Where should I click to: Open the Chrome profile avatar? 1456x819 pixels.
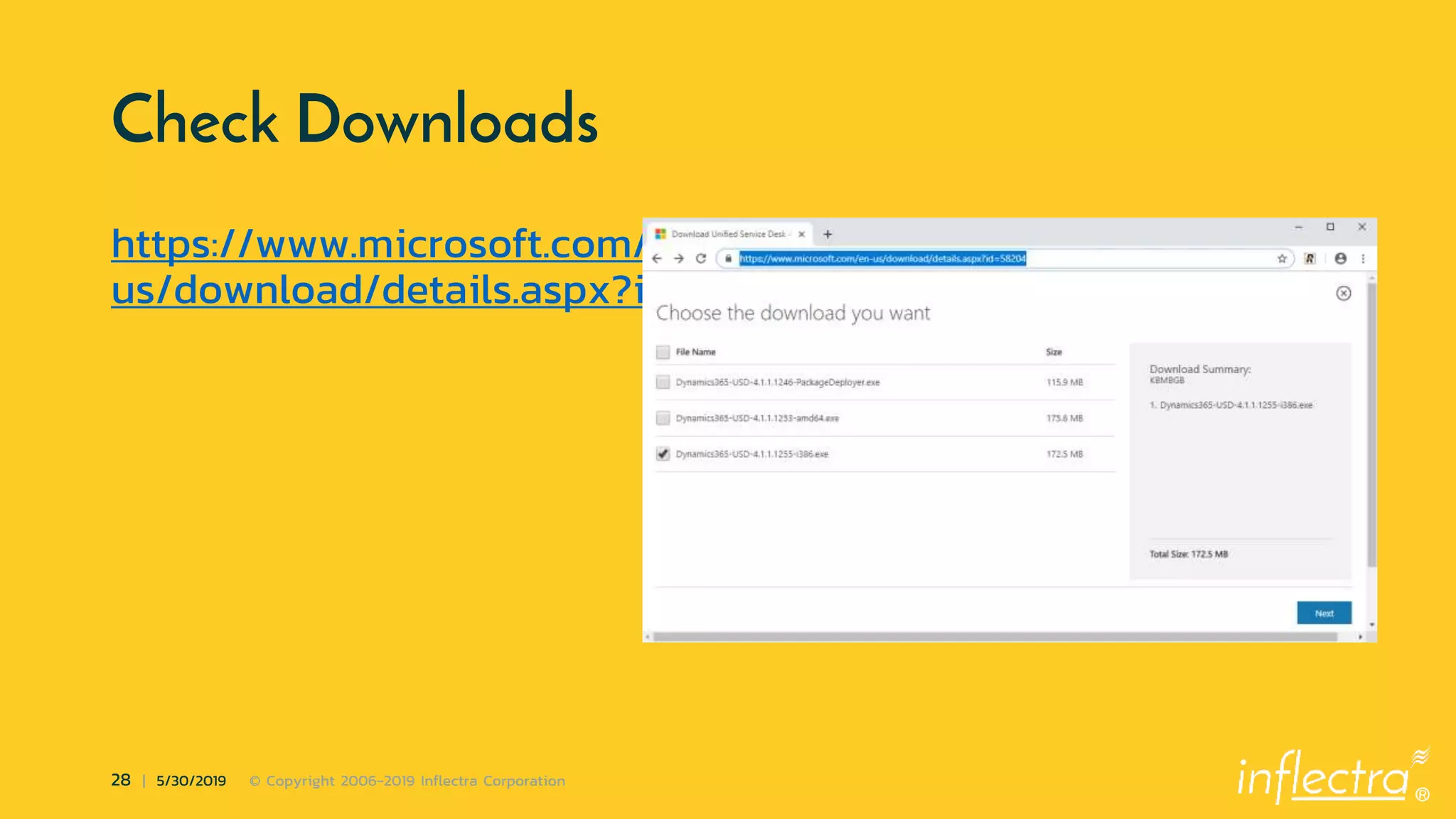coord(1340,259)
